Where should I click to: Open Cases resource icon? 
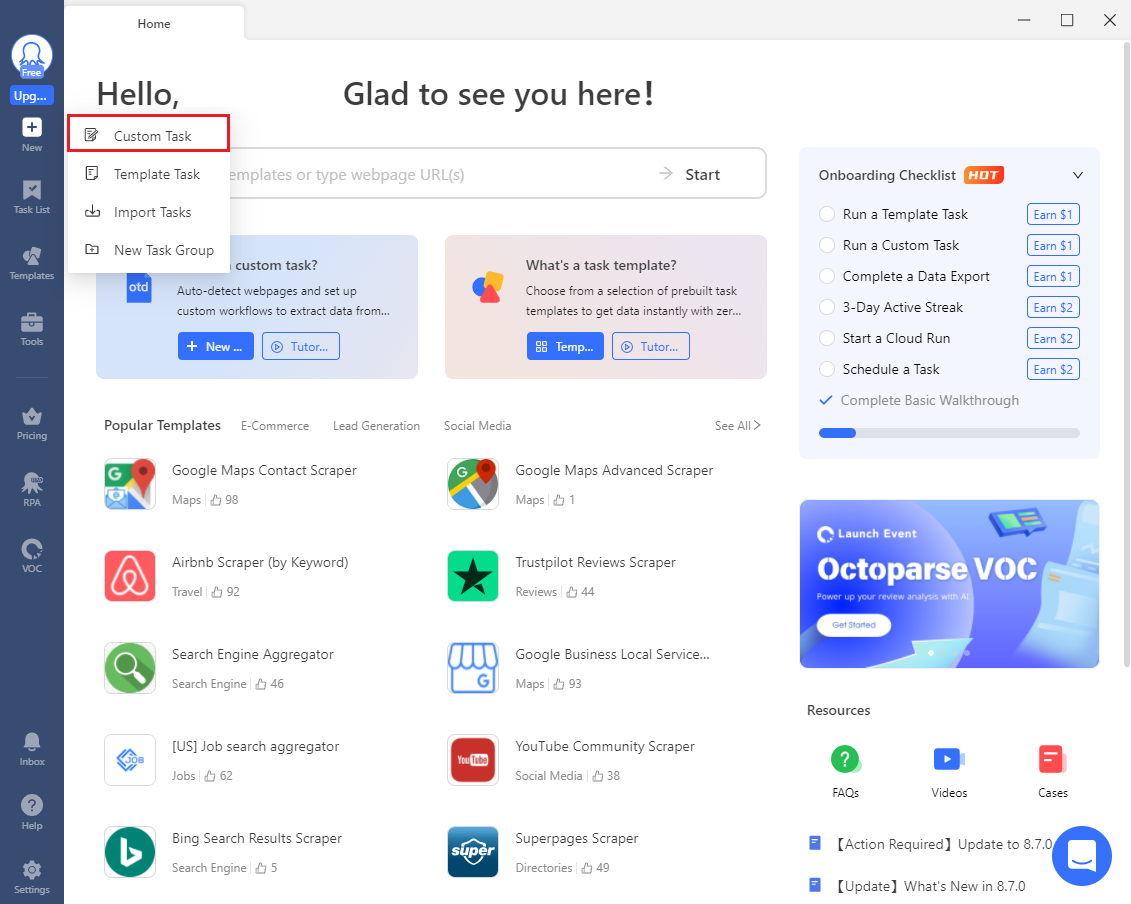pos(1052,760)
